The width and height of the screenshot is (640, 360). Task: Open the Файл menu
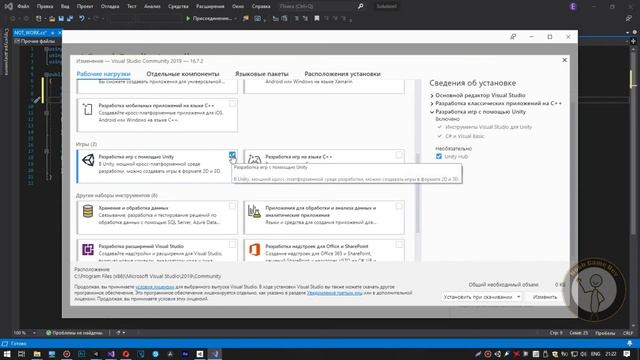[x=23, y=7]
